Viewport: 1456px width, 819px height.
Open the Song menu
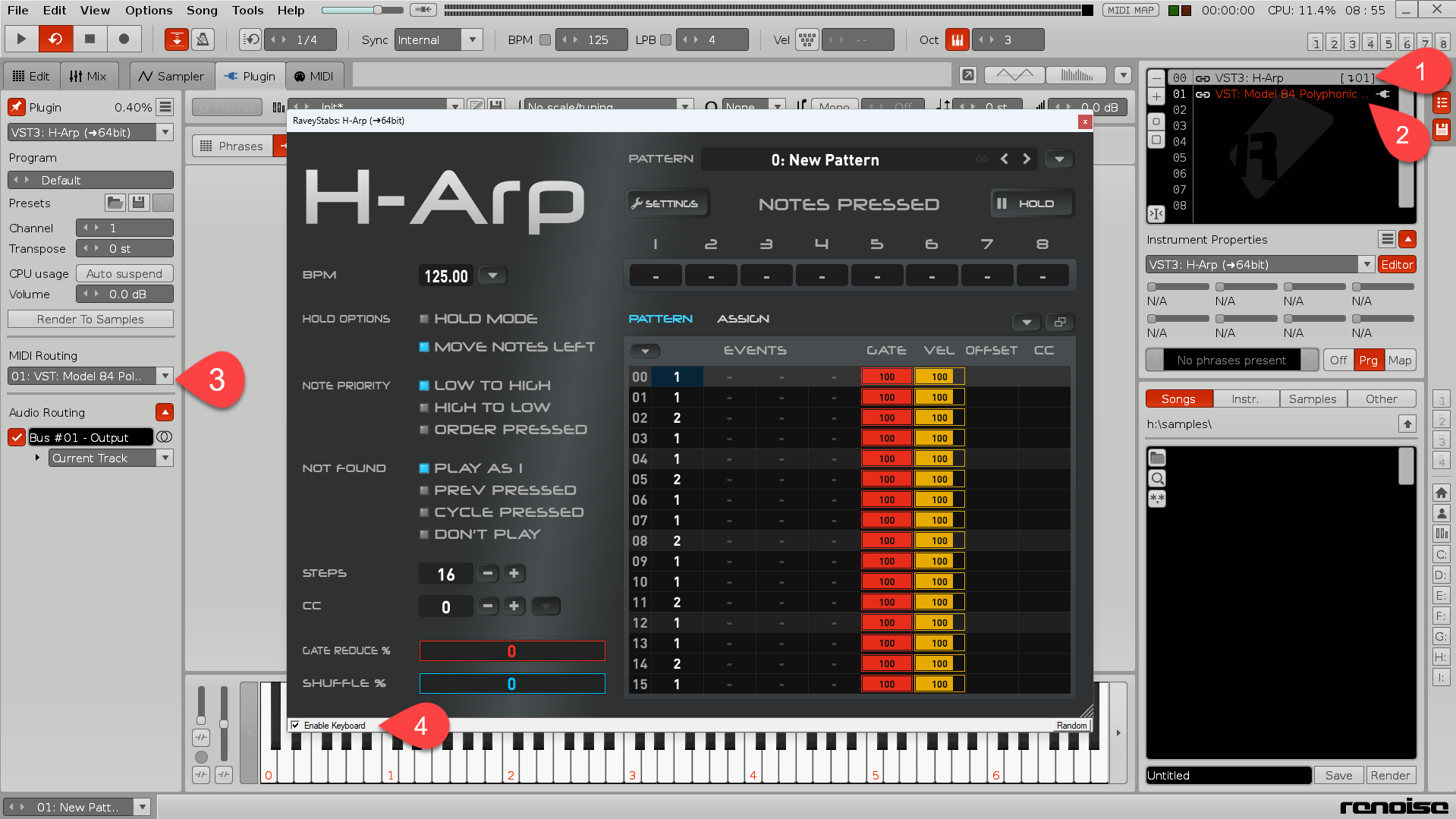tap(202, 10)
